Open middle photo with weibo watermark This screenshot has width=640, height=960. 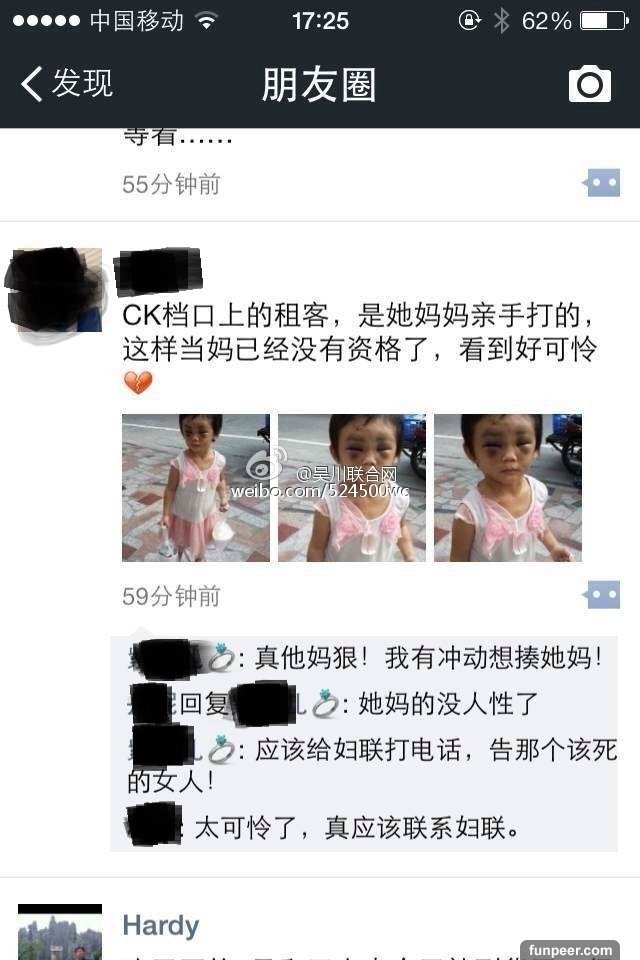click(x=352, y=488)
